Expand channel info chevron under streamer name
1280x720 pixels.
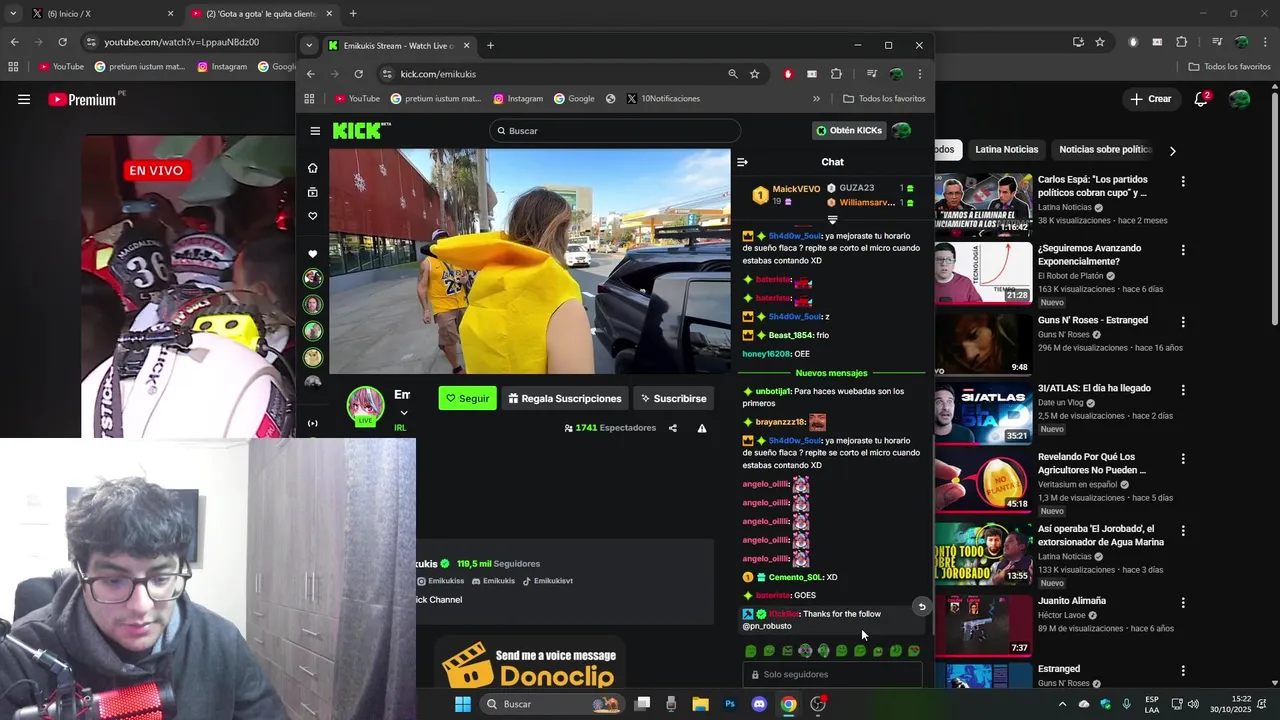pyautogui.click(x=404, y=413)
